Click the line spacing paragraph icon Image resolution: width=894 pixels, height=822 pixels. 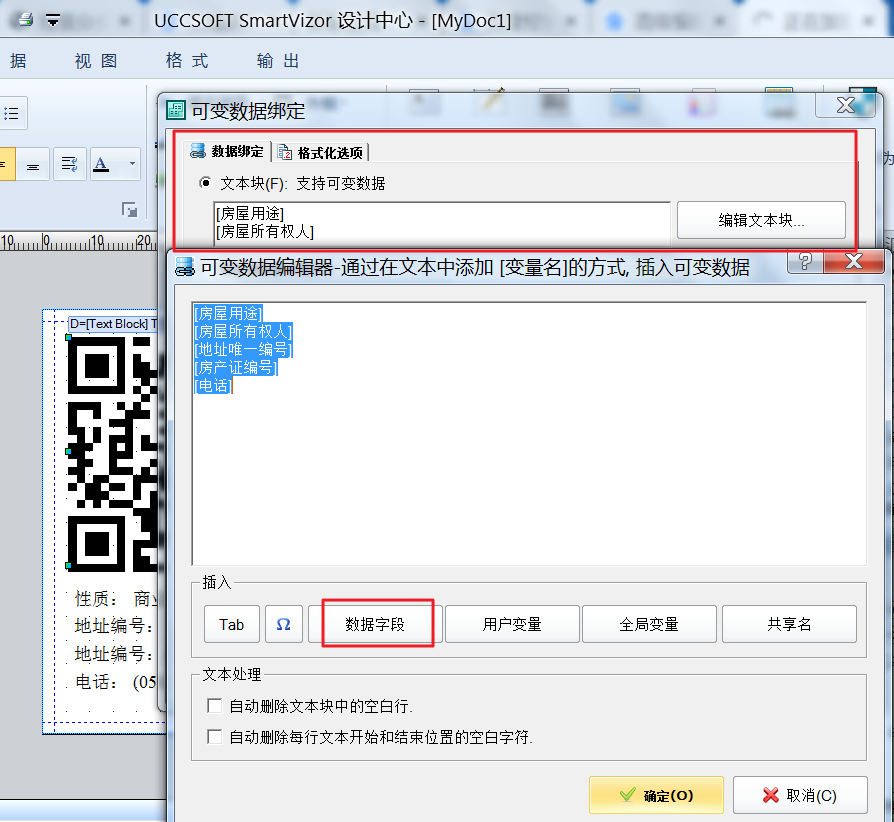pyautogui.click(x=70, y=165)
